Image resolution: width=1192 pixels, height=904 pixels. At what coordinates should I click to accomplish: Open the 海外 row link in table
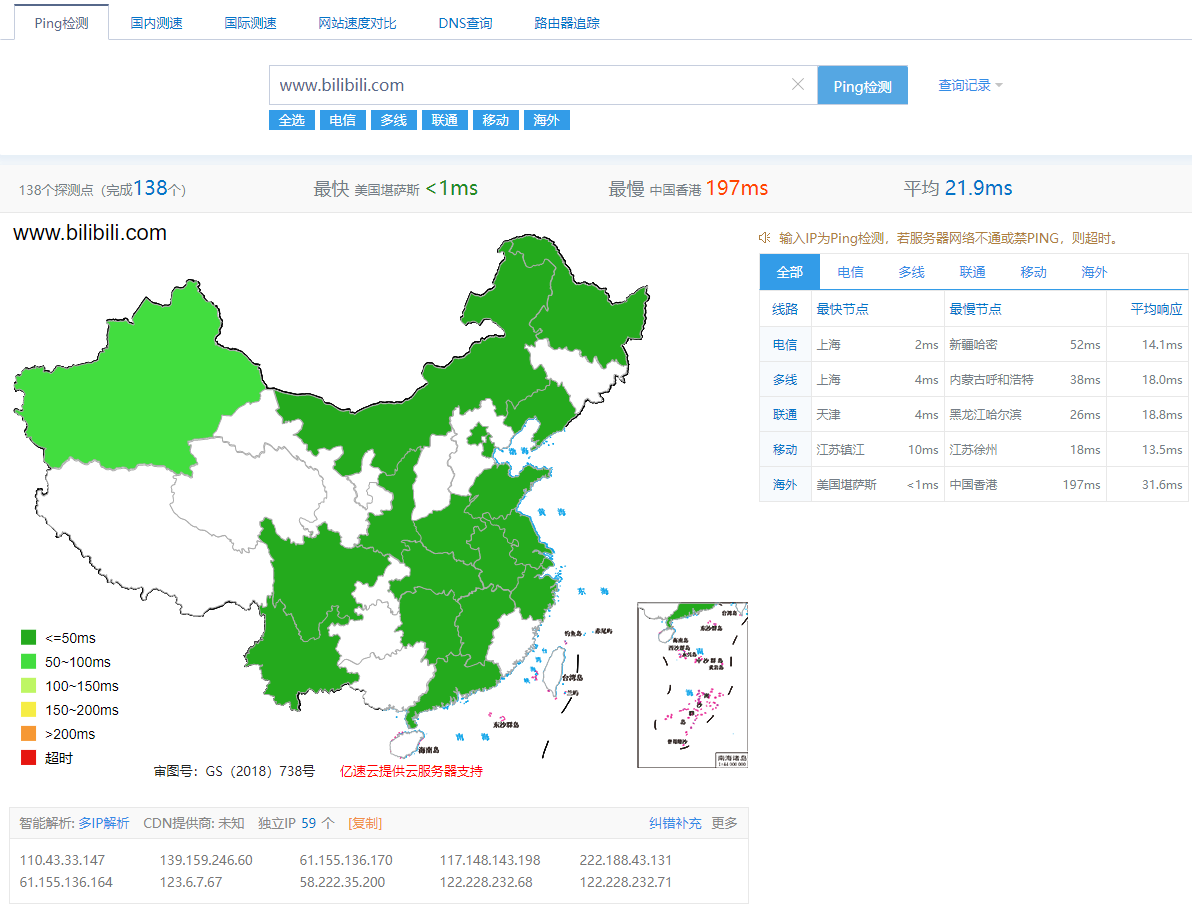tap(785, 484)
